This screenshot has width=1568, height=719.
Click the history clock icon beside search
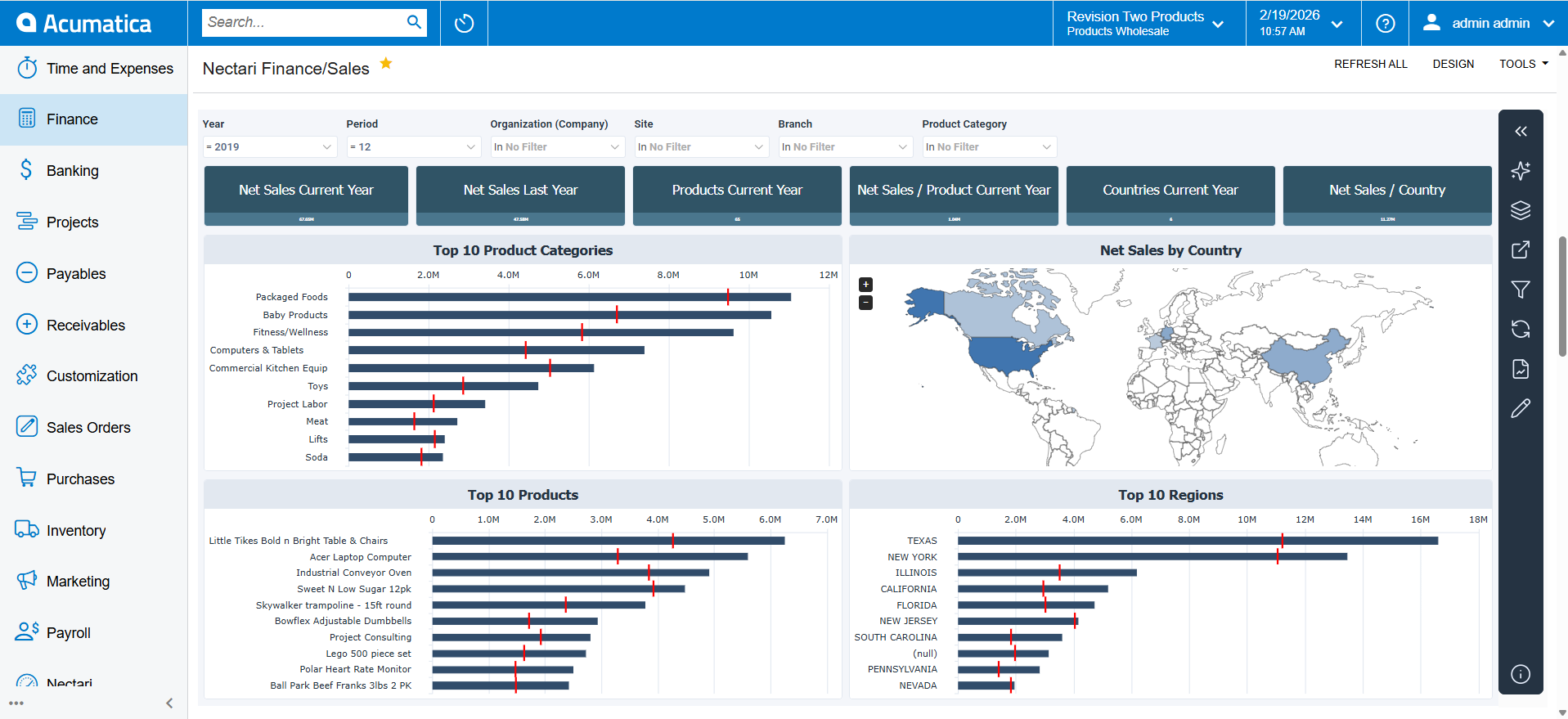tap(464, 23)
